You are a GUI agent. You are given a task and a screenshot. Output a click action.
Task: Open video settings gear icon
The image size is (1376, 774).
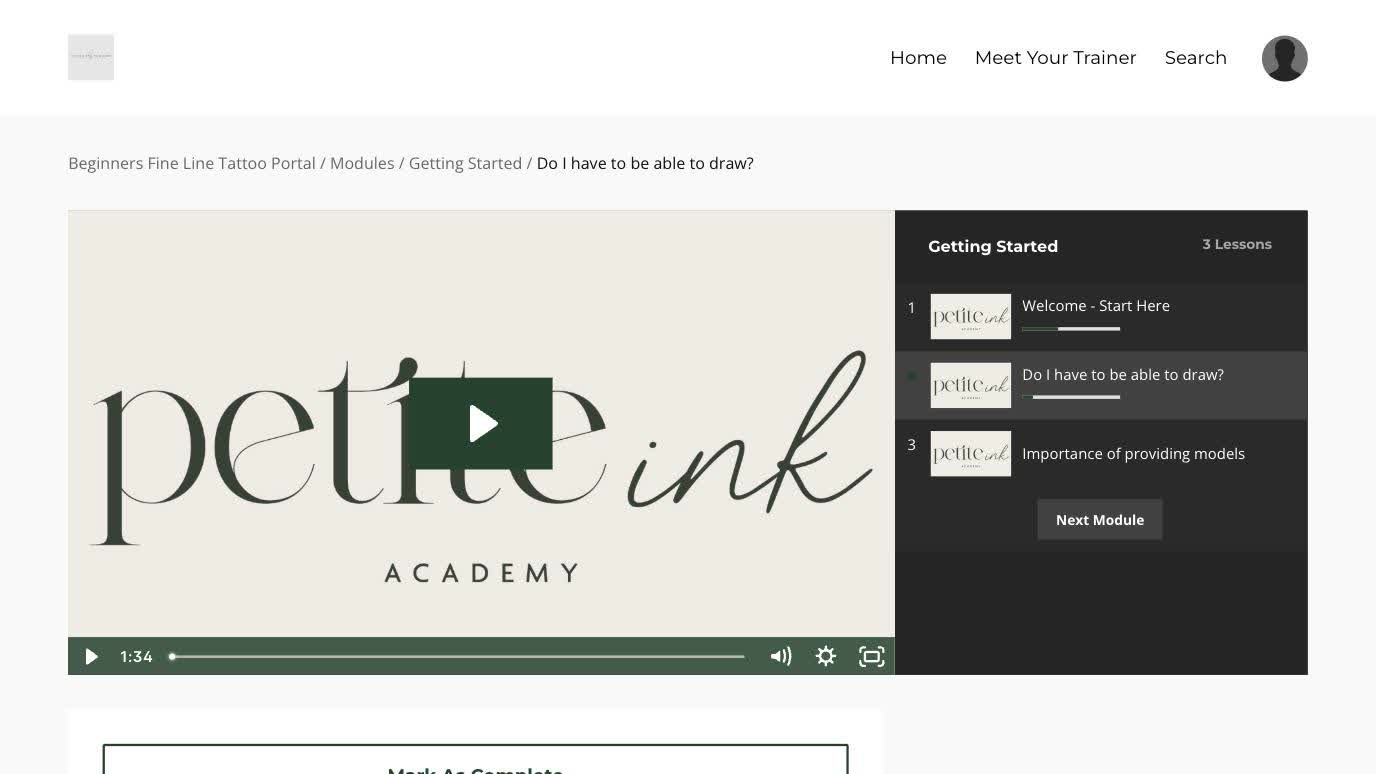pos(826,656)
